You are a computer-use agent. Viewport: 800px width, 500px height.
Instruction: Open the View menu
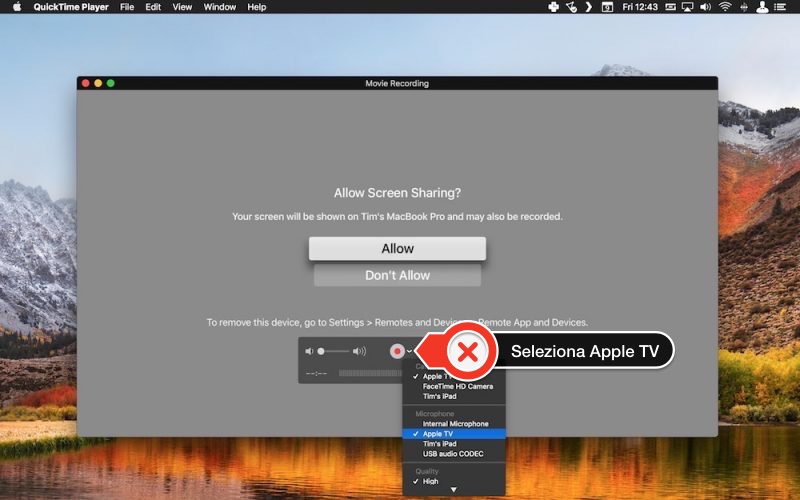pos(182,7)
